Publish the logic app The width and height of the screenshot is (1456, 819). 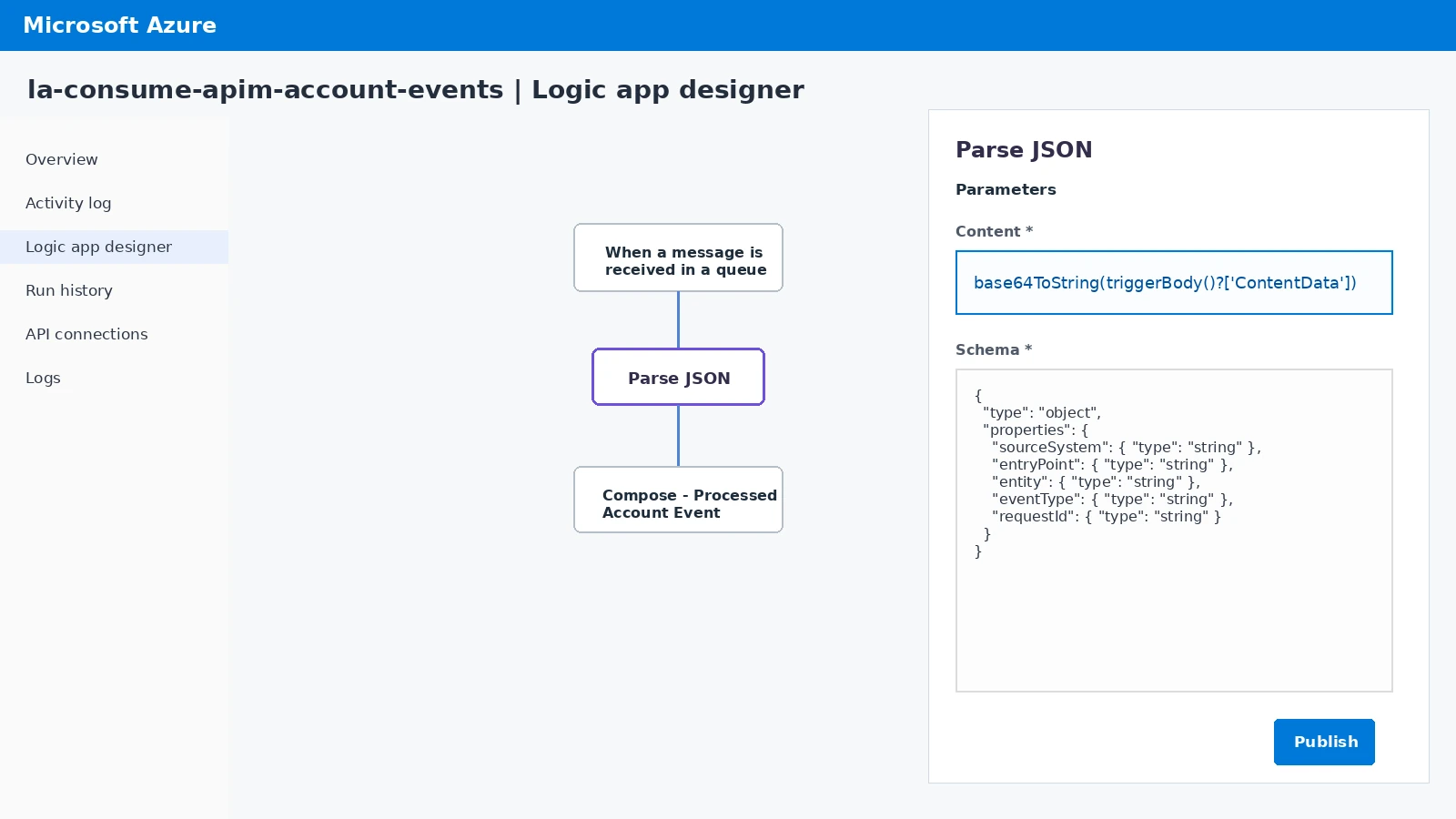click(1324, 742)
